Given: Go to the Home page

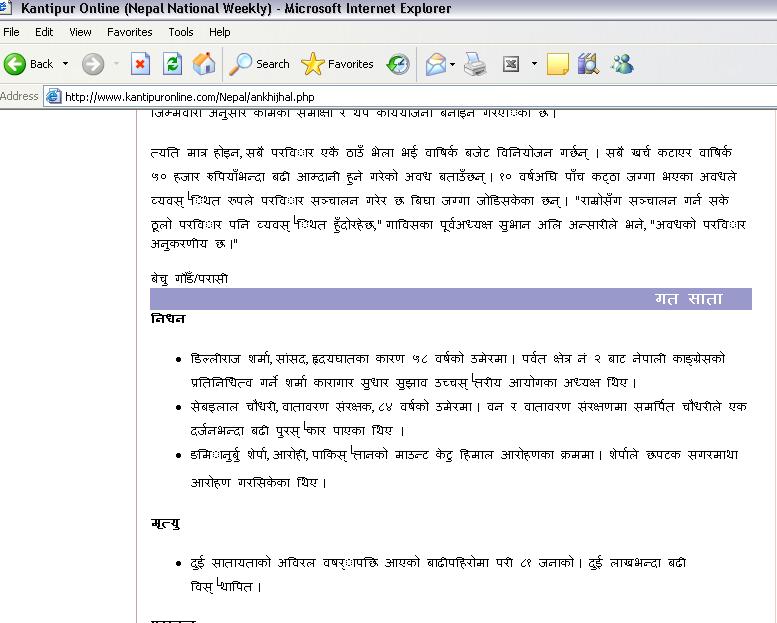Looking at the screenshot, I should click(204, 64).
